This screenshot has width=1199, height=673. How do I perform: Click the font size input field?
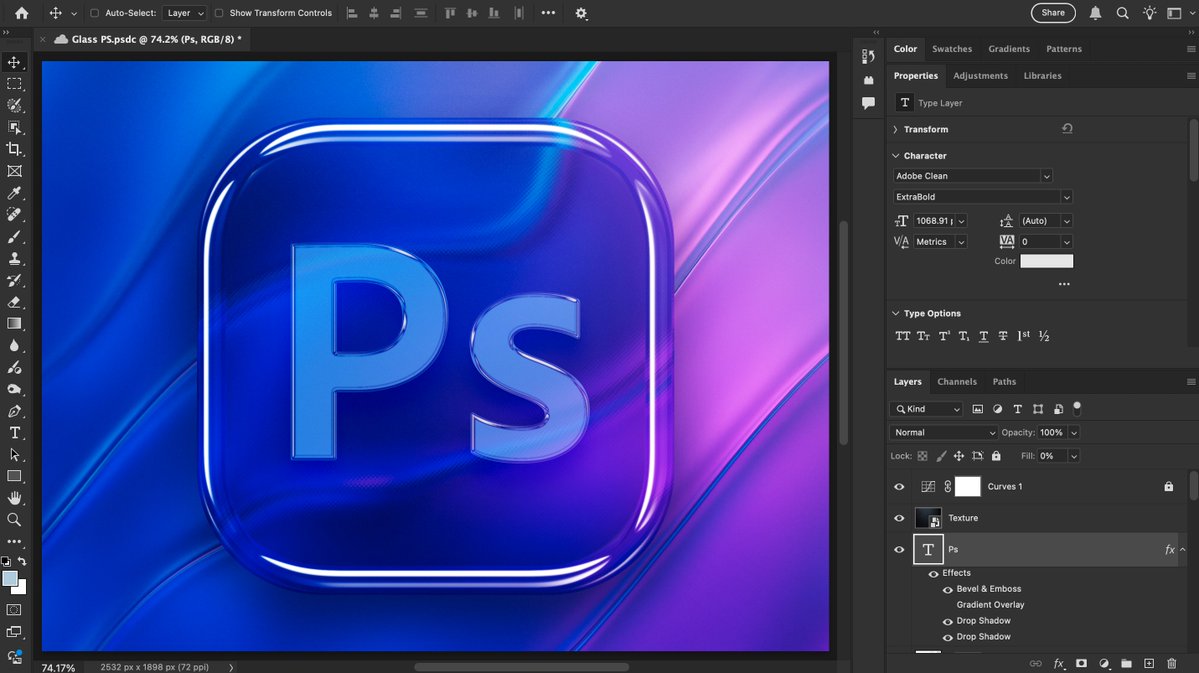934,220
